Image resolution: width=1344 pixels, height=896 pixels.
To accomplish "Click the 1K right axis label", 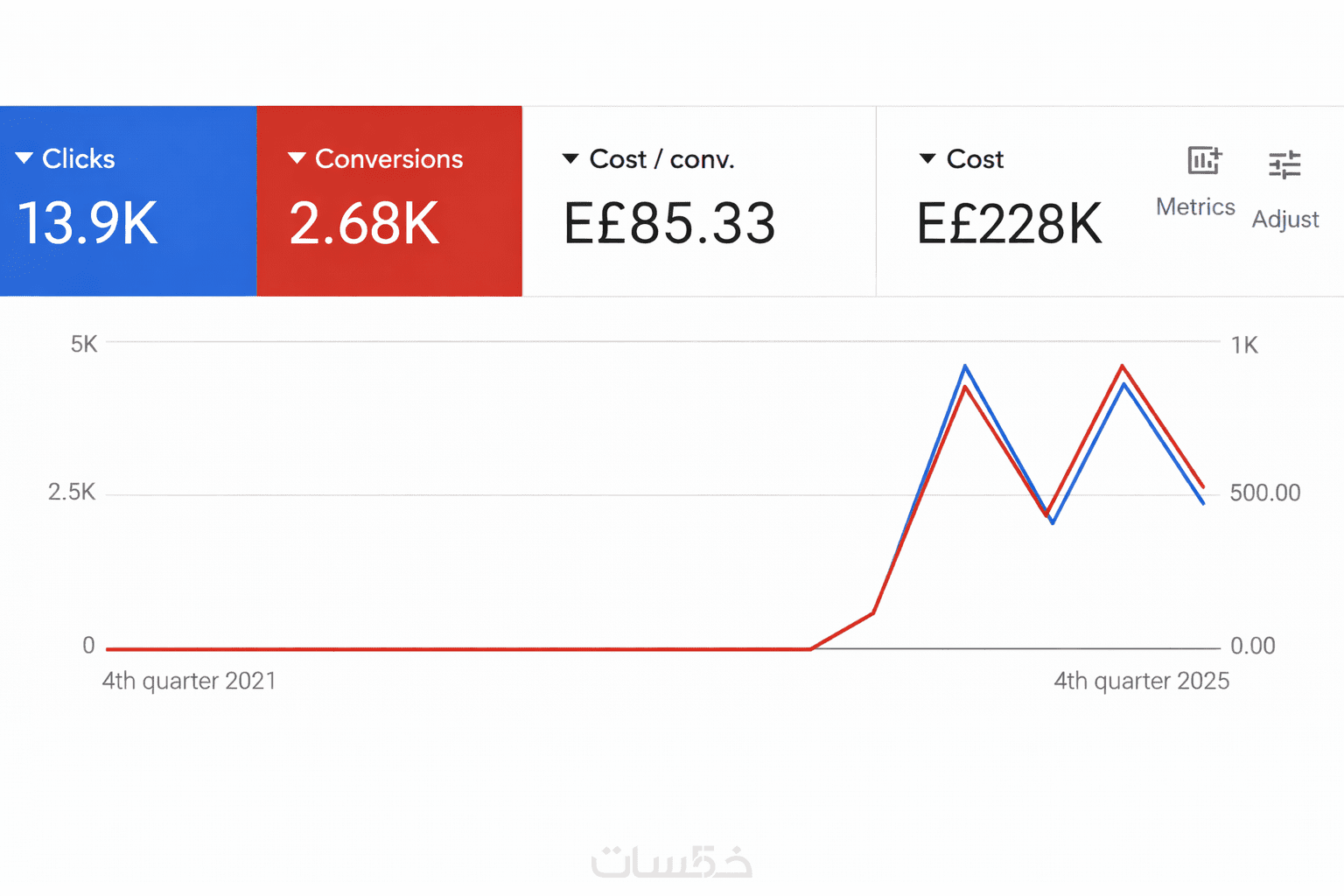I will [x=1244, y=345].
